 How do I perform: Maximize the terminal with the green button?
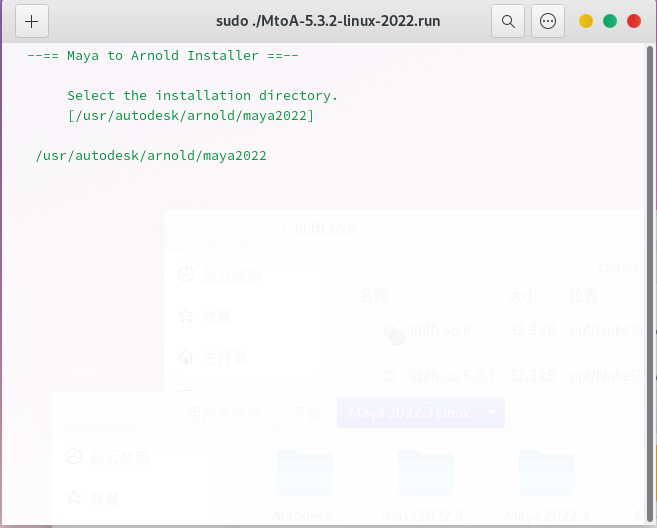610,21
